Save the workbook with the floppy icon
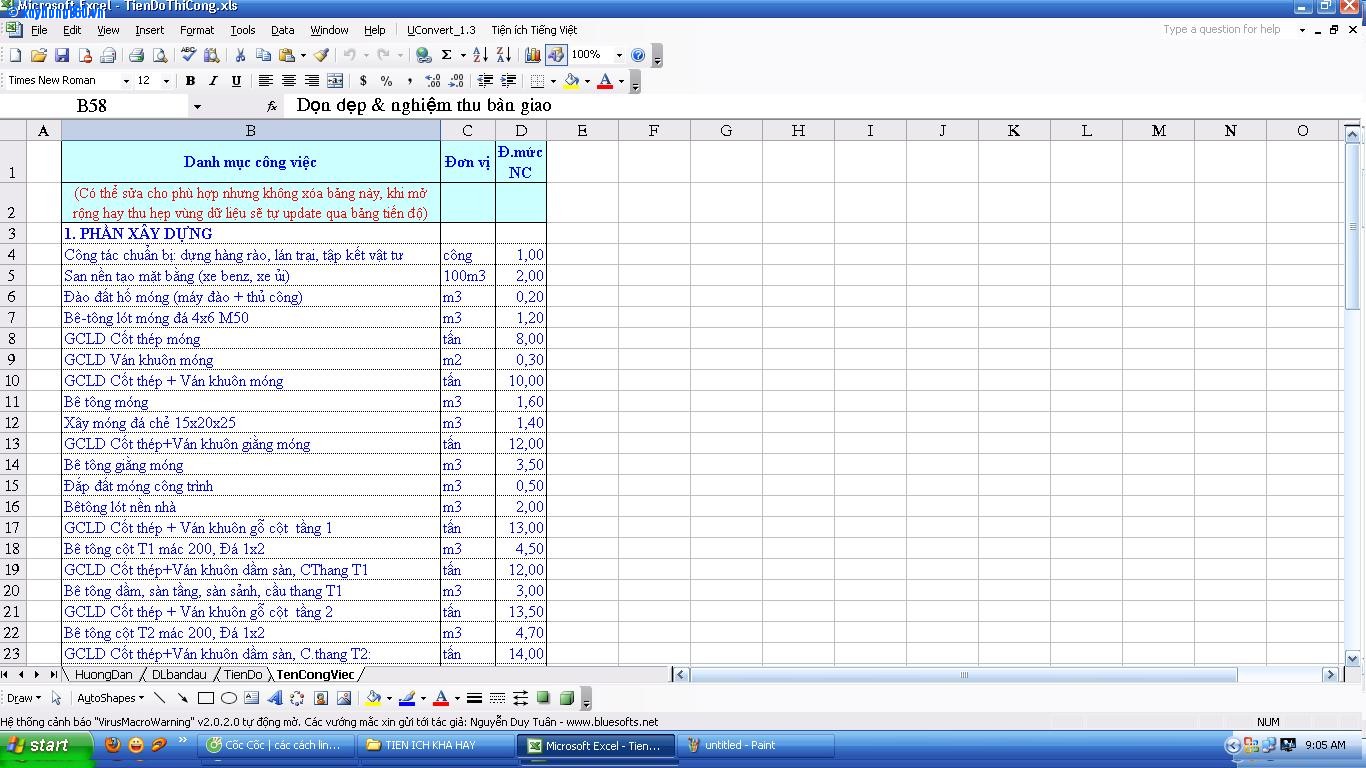 [x=61, y=55]
